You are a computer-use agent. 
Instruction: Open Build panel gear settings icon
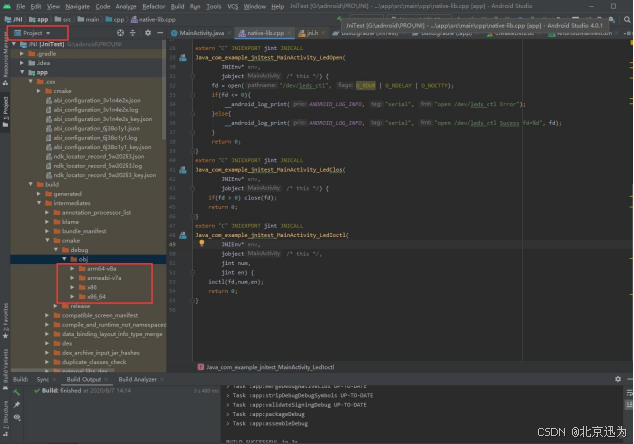click(618, 379)
